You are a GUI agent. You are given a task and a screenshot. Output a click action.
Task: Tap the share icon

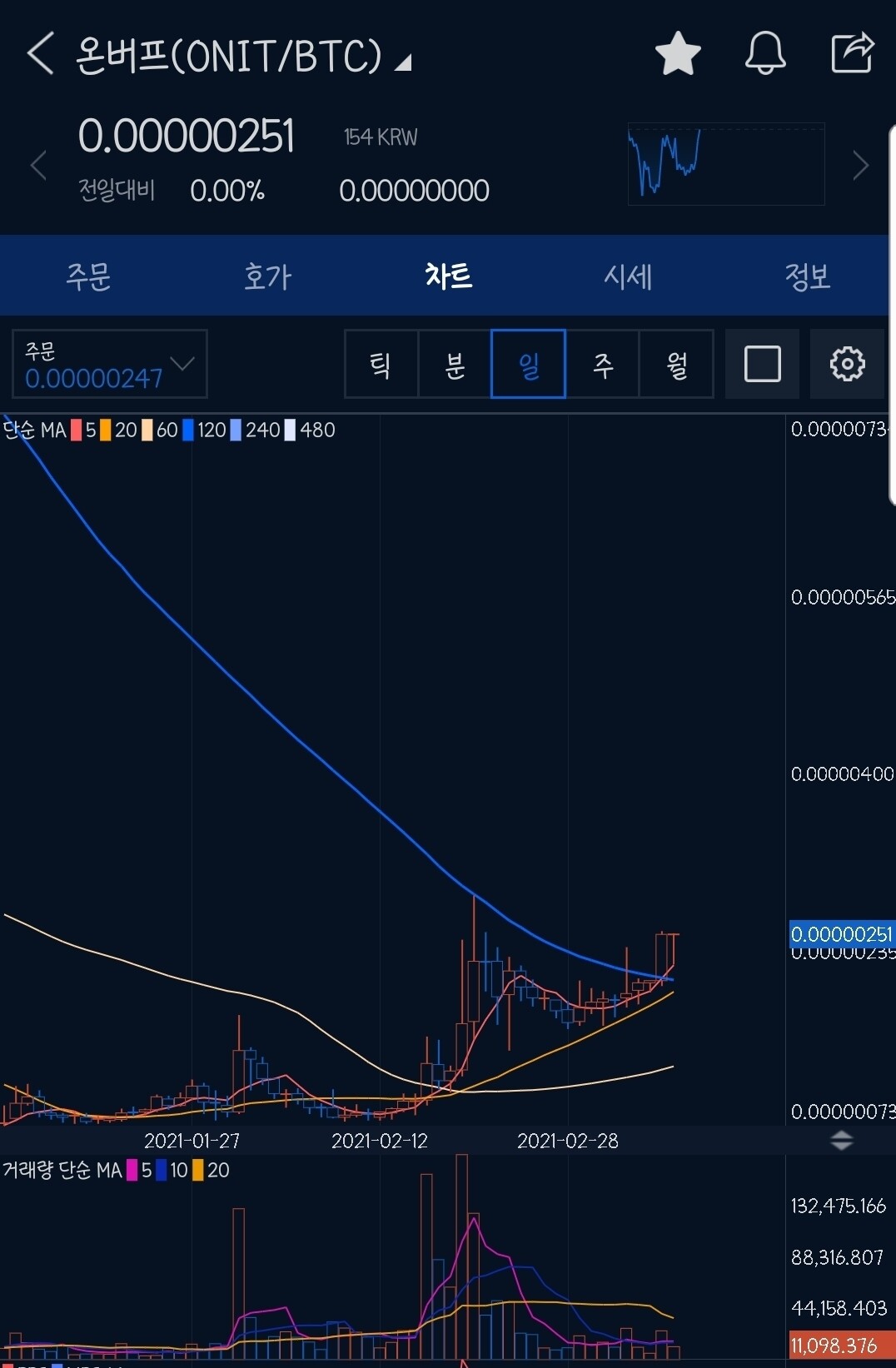[852, 54]
